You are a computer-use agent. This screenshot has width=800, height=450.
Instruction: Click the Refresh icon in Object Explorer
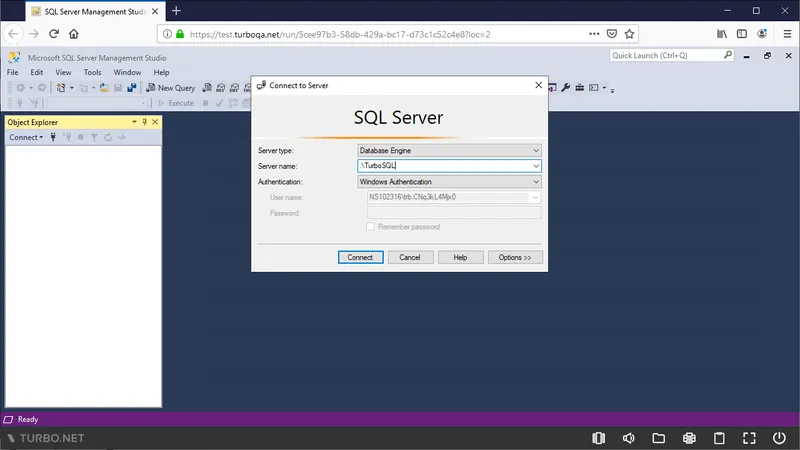tap(108, 137)
